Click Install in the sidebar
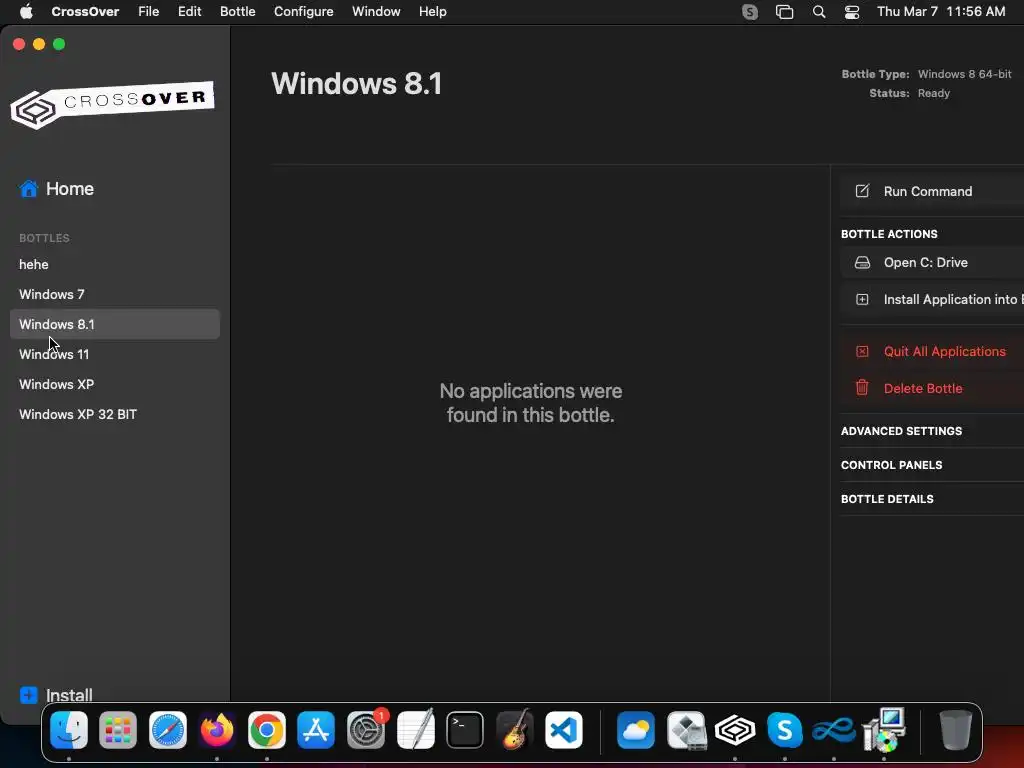This screenshot has height=768, width=1024. click(x=56, y=695)
